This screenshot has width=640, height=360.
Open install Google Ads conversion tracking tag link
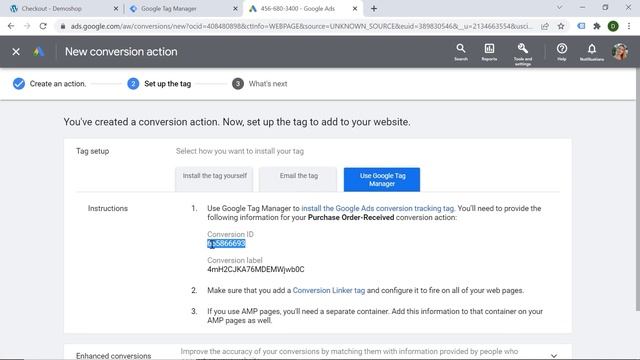(378, 208)
